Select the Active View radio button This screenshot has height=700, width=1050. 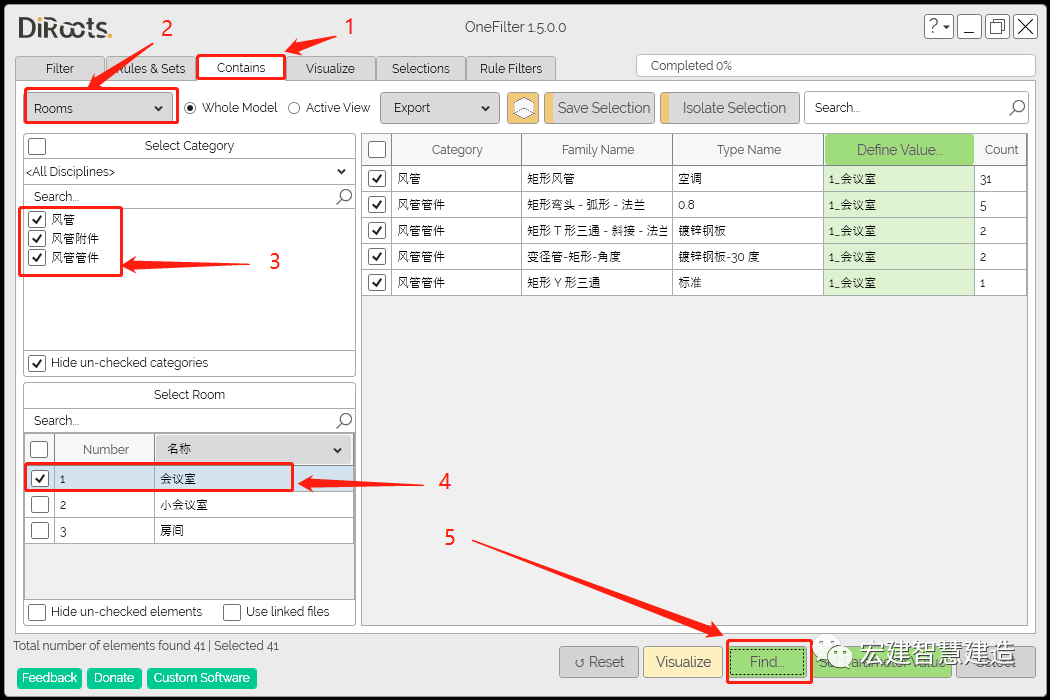[x=294, y=108]
